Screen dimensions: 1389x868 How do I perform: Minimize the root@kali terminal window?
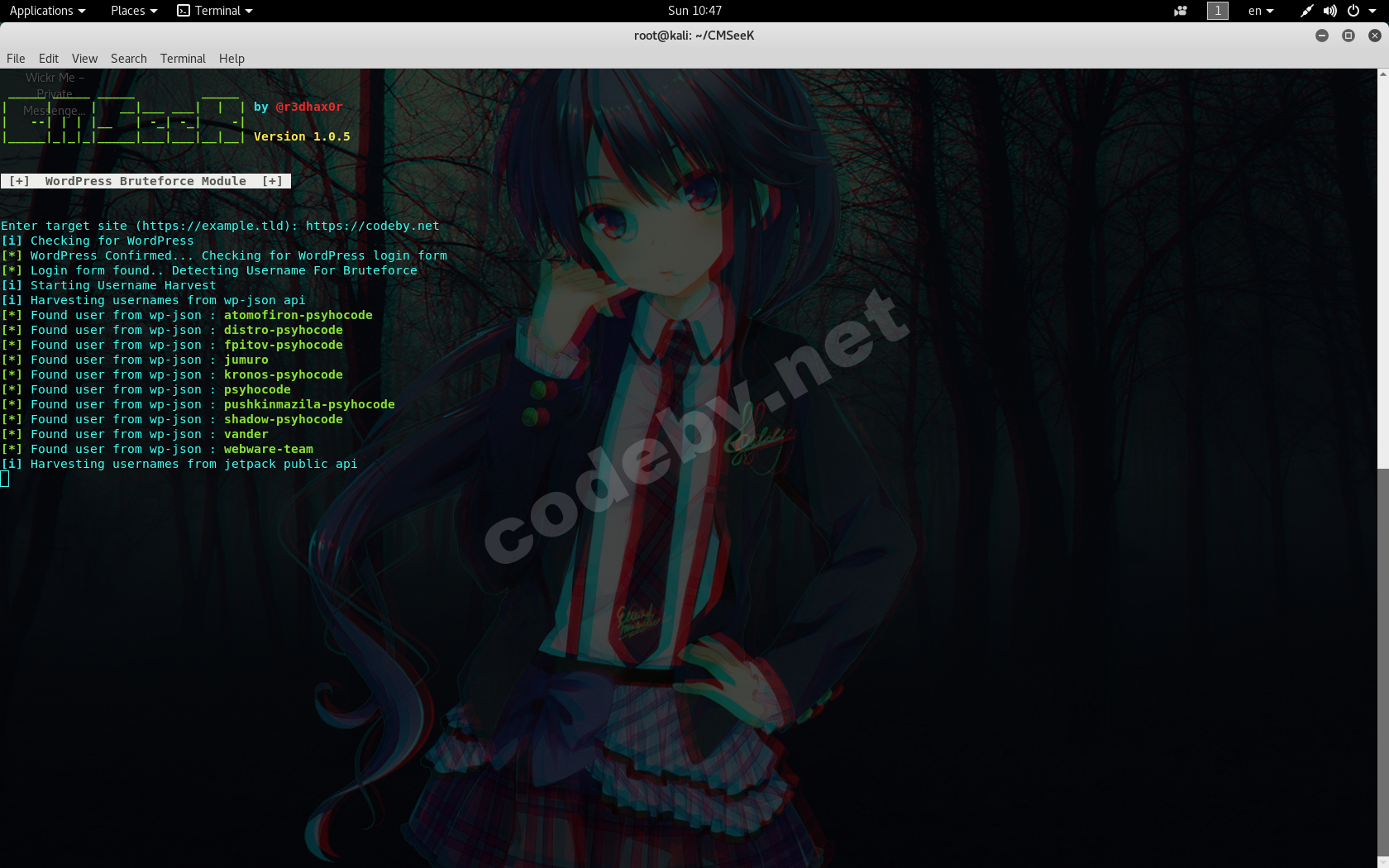tap(1322, 36)
